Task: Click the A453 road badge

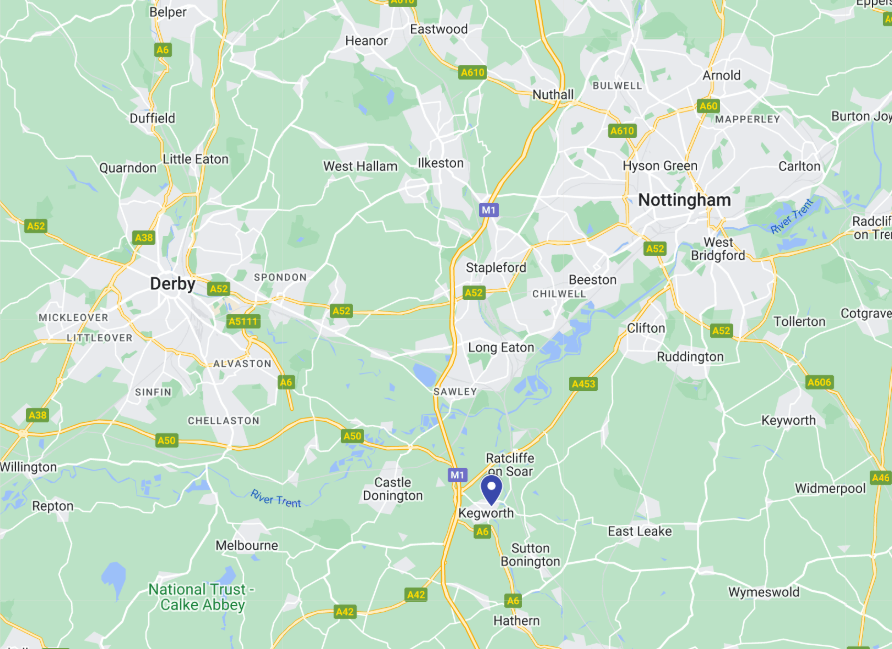Action: pos(584,384)
